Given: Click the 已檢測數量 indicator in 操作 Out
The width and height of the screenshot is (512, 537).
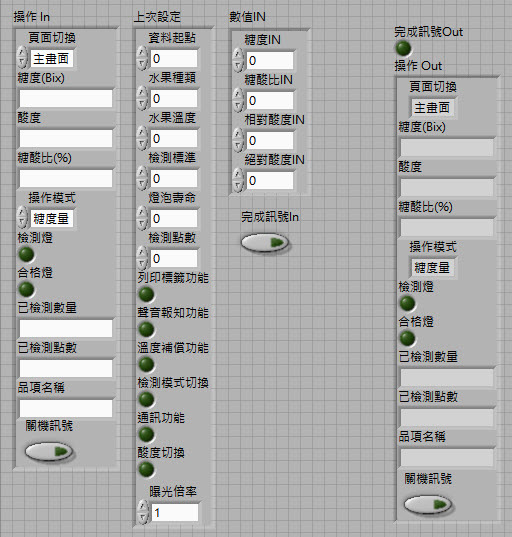Looking at the screenshot, I should (447, 377).
